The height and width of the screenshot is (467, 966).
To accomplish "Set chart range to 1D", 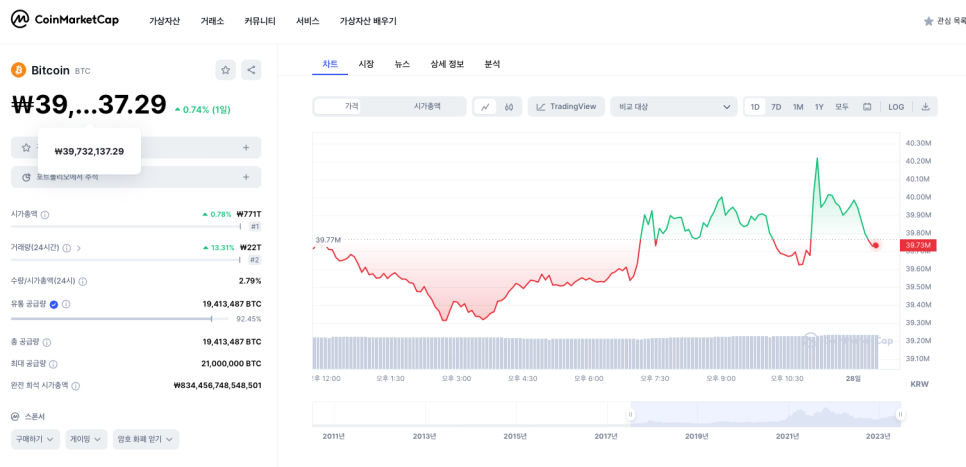I will tap(755, 107).
